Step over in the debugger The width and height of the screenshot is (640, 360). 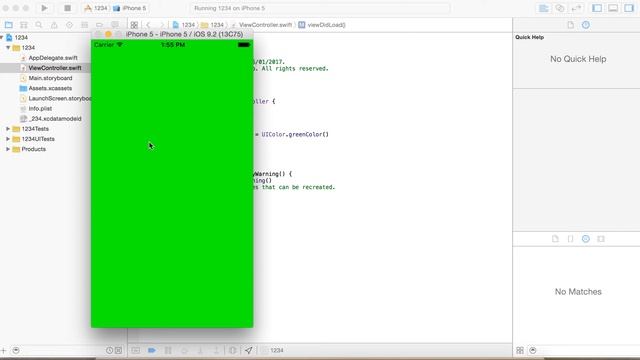coord(184,350)
